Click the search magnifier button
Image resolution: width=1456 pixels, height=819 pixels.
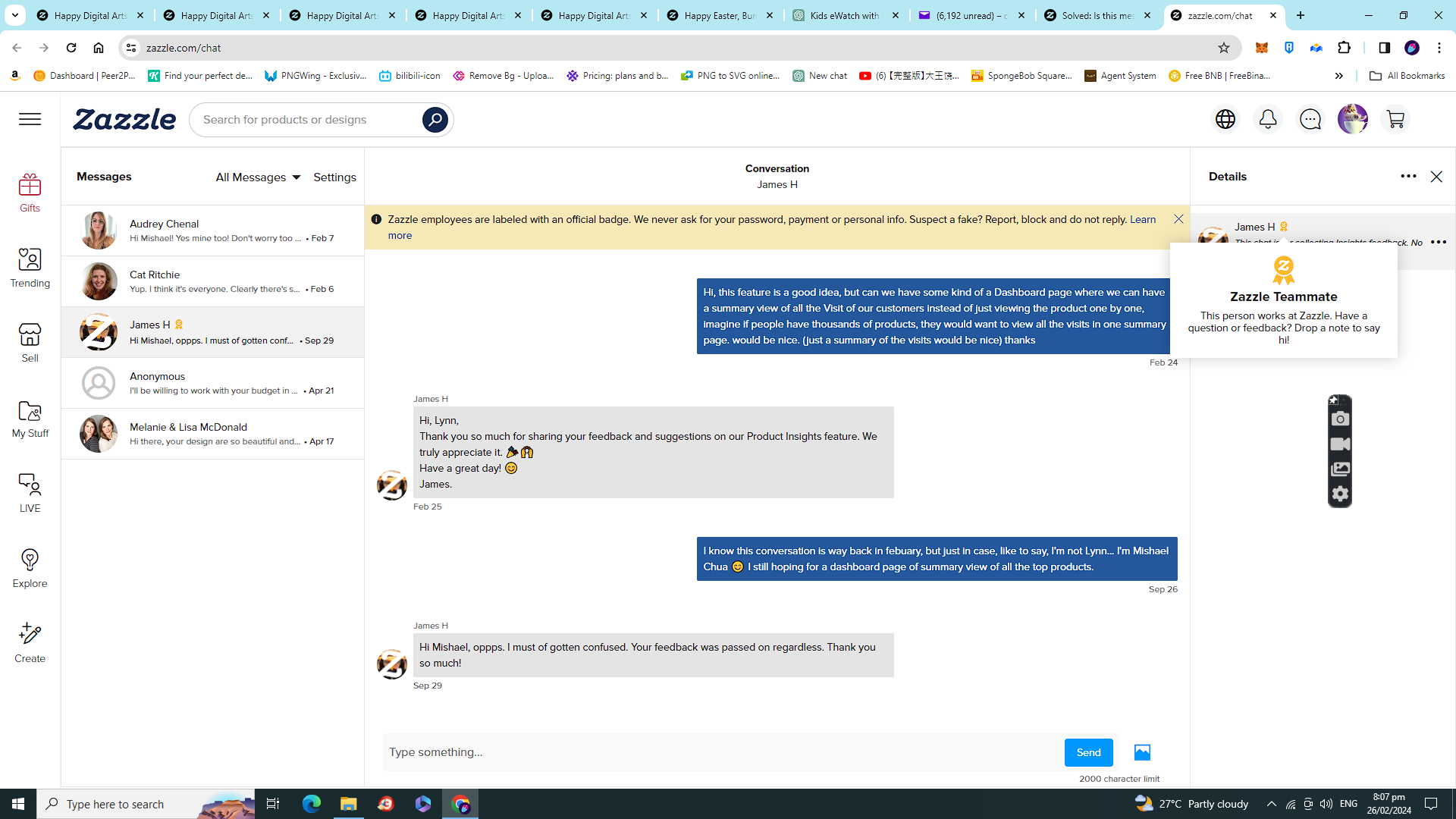(435, 119)
